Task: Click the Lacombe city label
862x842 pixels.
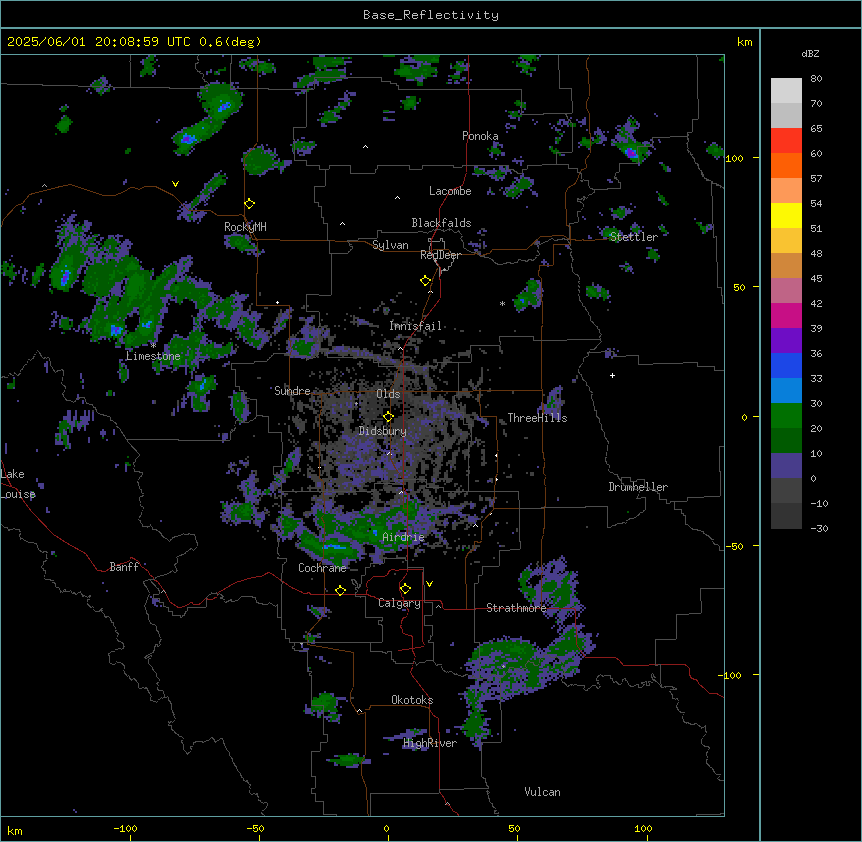Action: click(450, 191)
